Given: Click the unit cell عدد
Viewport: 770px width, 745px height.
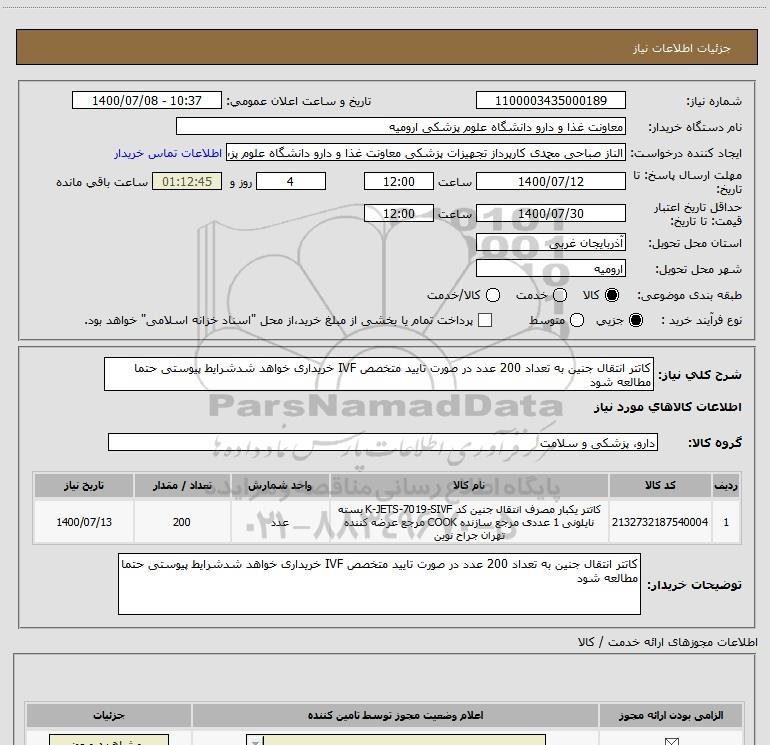Looking at the screenshot, I should [x=280, y=522].
